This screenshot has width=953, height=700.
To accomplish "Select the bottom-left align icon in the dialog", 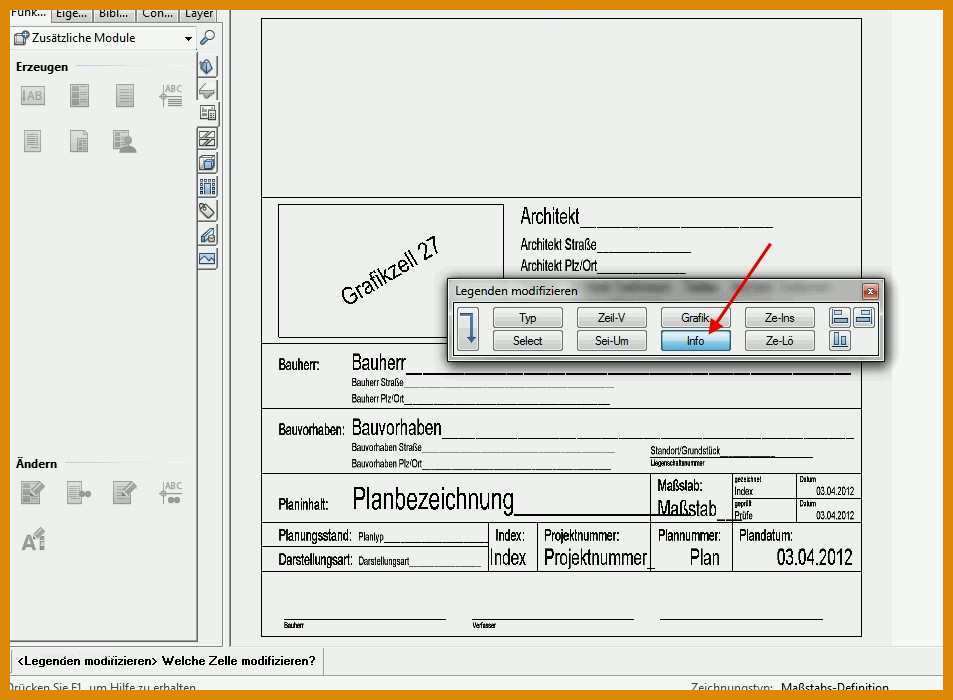I will (840, 341).
